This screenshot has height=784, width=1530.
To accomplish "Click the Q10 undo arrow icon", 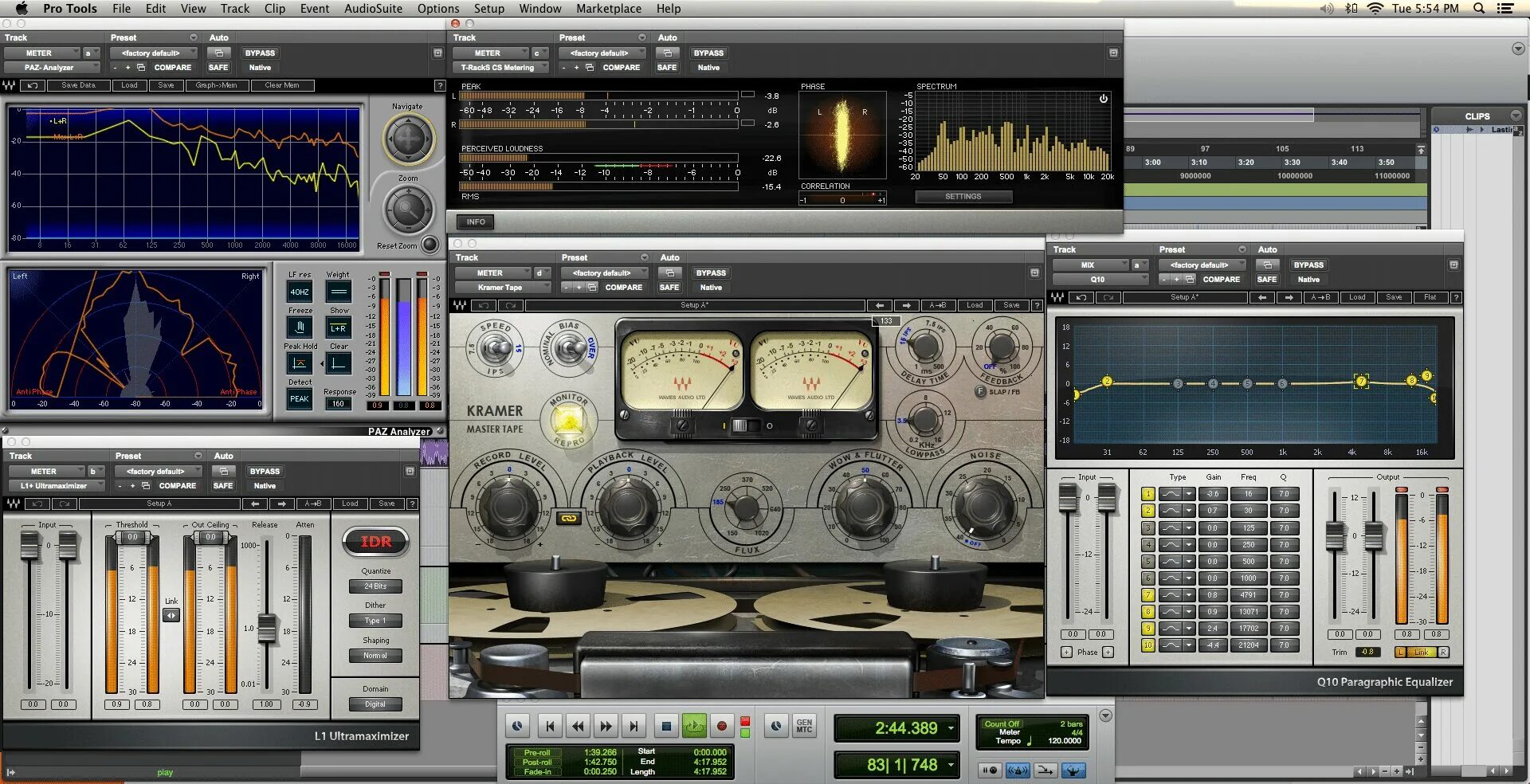I will 1081,297.
